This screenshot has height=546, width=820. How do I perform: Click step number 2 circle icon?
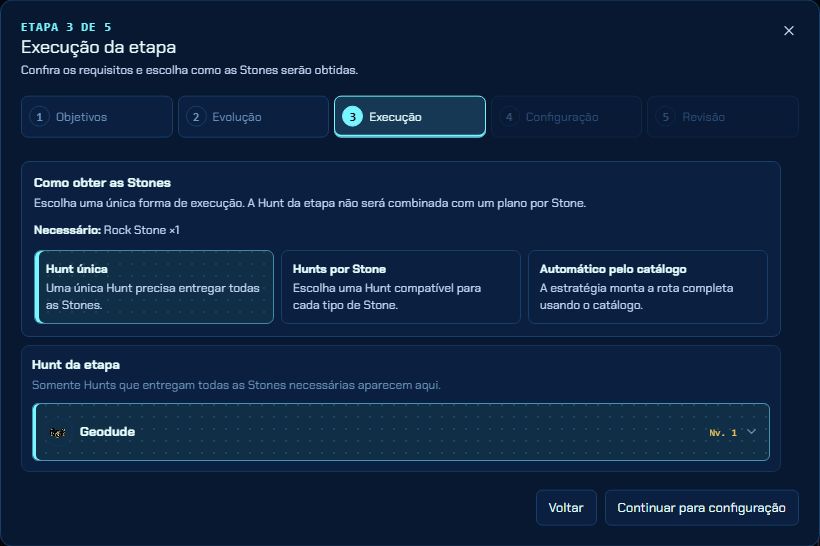[196, 117]
